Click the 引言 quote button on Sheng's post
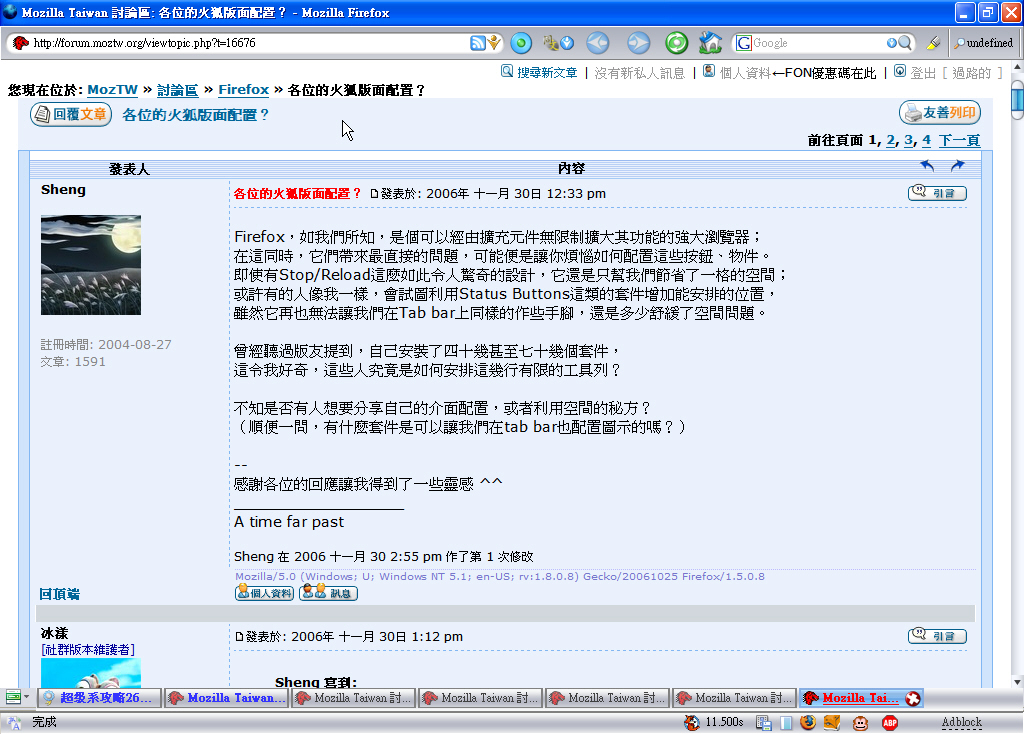The image size is (1024, 734). coord(937,193)
